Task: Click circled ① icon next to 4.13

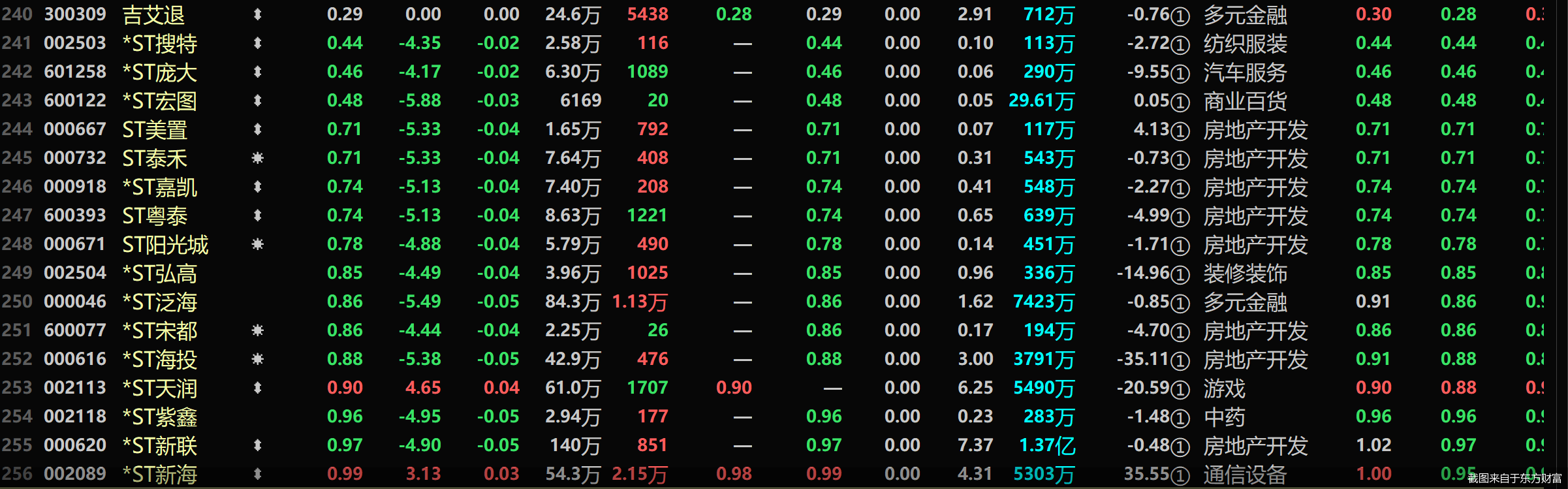Action: pos(1180,131)
